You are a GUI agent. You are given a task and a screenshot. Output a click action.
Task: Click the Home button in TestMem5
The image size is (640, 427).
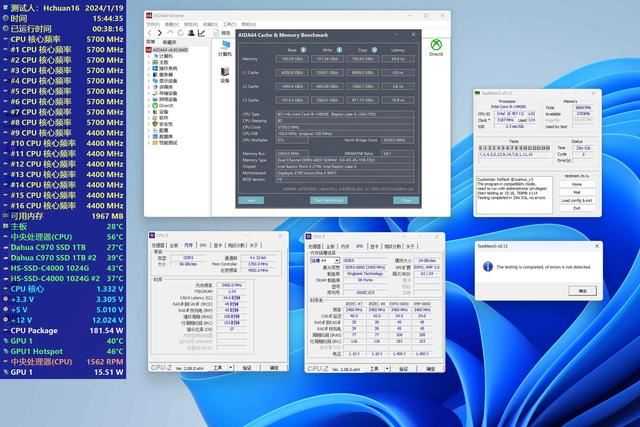pos(577,185)
